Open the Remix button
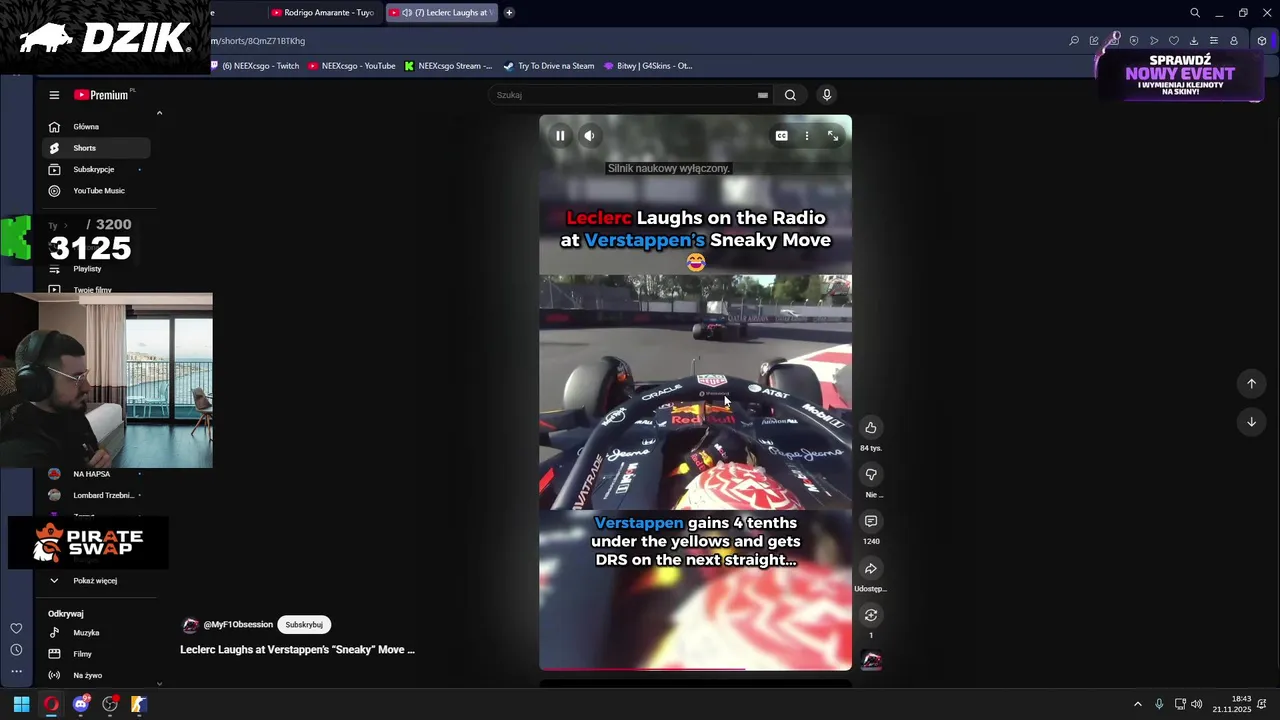The height and width of the screenshot is (720, 1280). (x=871, y=615)
